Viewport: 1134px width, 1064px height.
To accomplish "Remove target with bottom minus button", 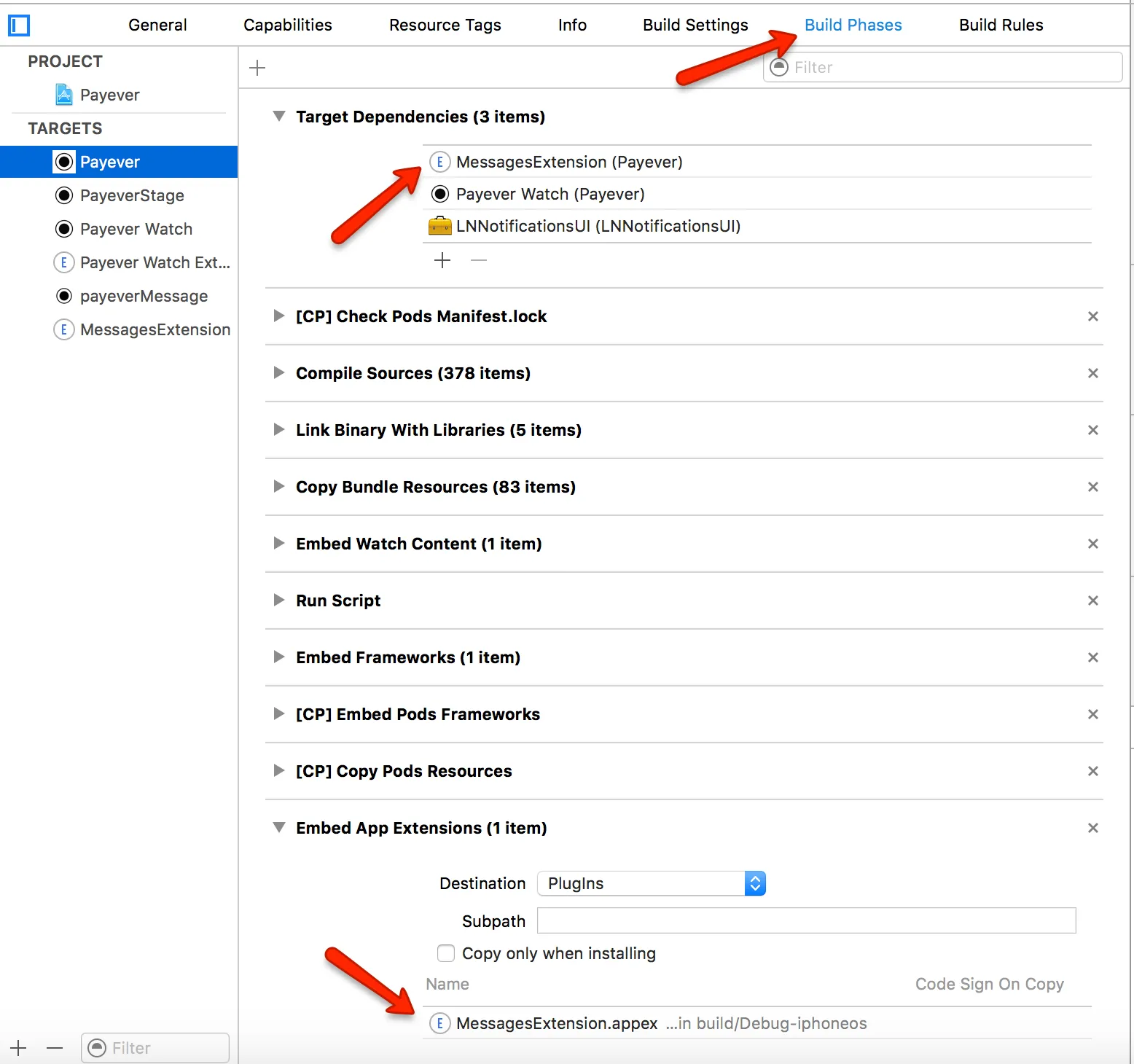I will point(55,1048).
